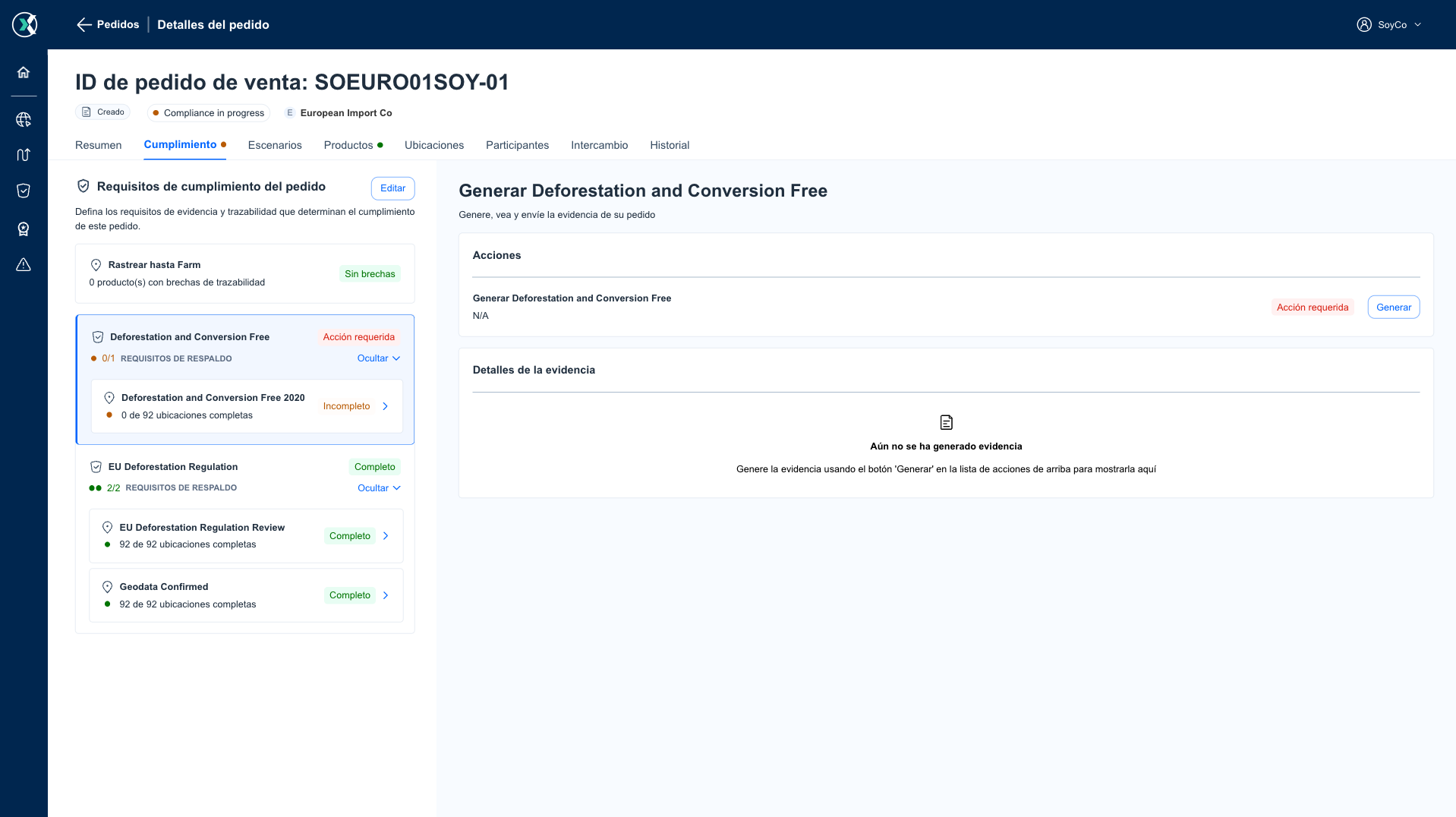Viewport: 1456px width, 817px height.
Task: Click pin icon of EU Deforestation Regulation Review
Action: [107, 528]
